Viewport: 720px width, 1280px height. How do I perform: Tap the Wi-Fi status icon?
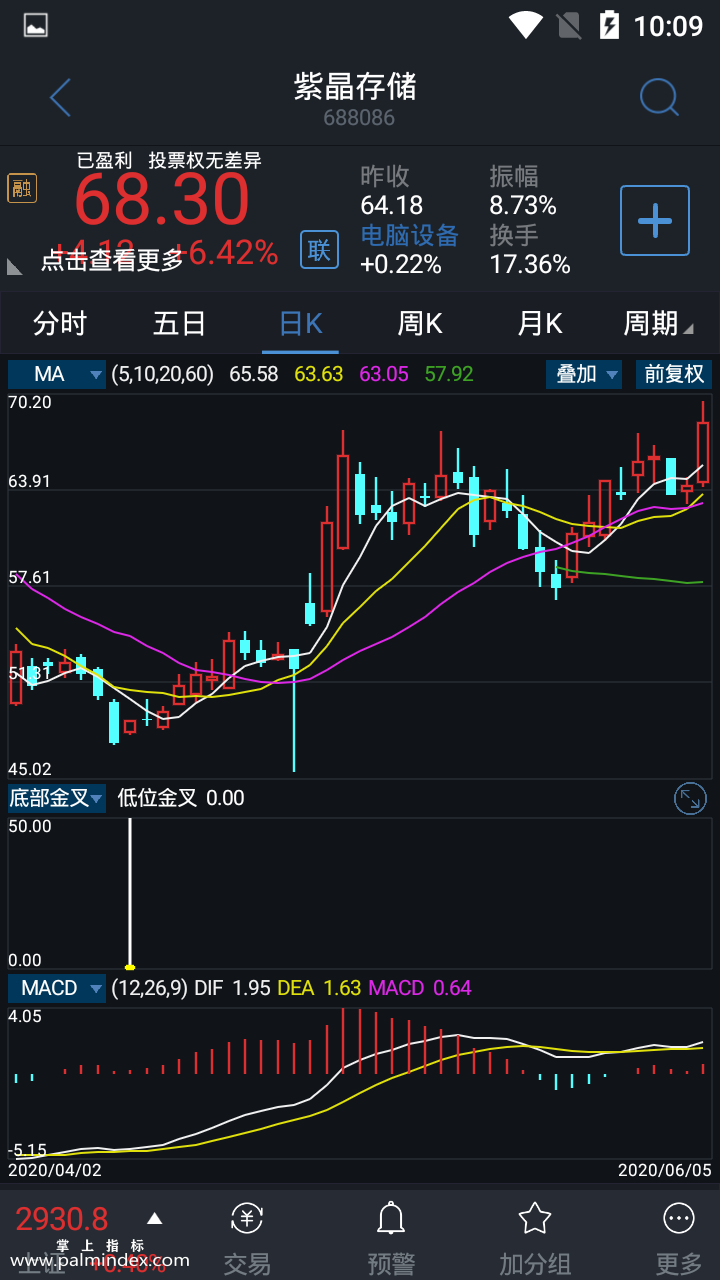525,24
